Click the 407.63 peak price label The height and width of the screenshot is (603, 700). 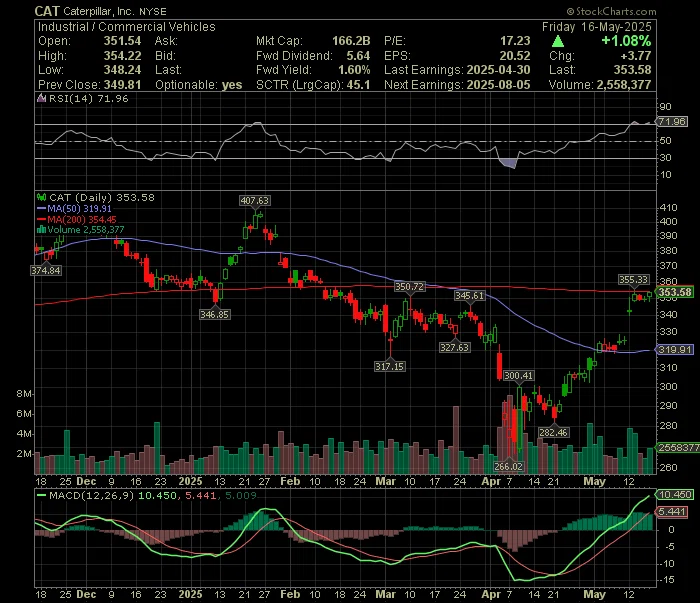(x=254, y=201)
